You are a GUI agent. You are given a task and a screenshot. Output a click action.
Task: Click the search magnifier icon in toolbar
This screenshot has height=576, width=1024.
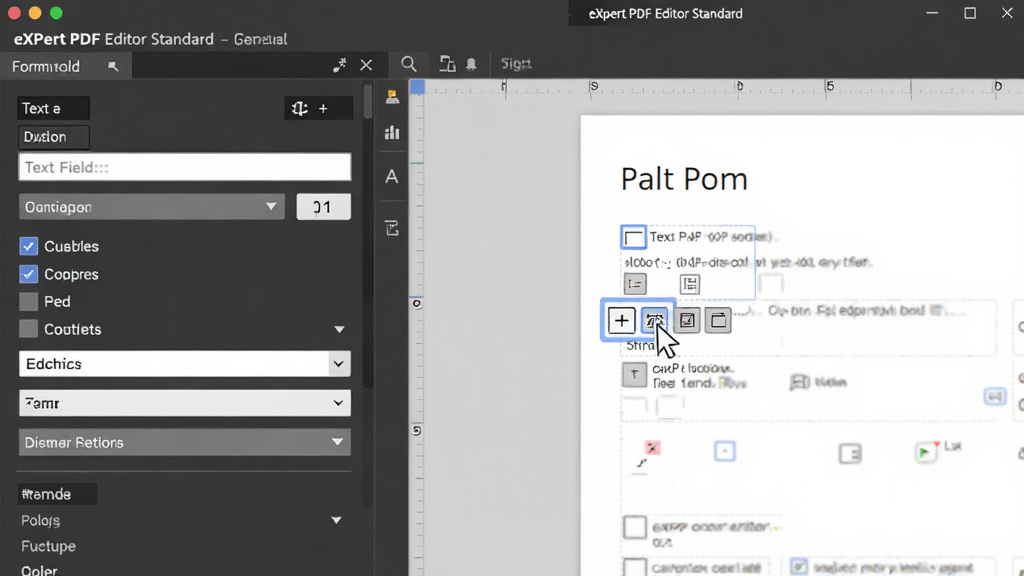pyautogui.click(x=409, y=64)
